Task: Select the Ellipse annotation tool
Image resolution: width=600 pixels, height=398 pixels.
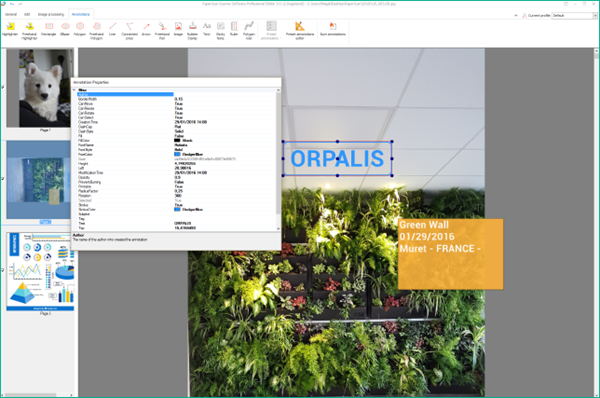Action: coord(65,29)
